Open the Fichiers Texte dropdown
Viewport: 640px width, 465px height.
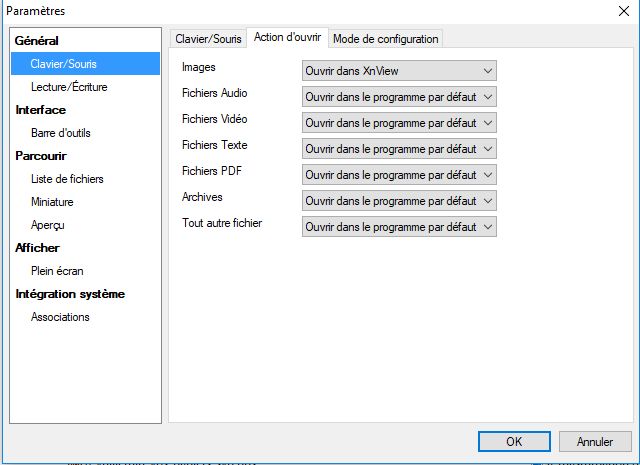[x=399, y=149]
